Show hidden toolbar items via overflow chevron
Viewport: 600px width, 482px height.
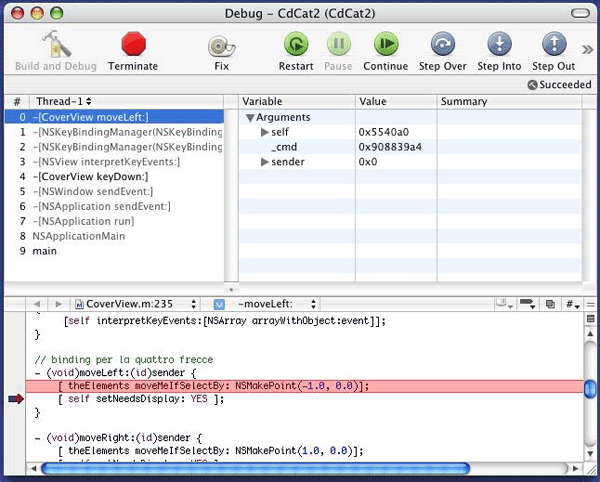coord(588,47)
